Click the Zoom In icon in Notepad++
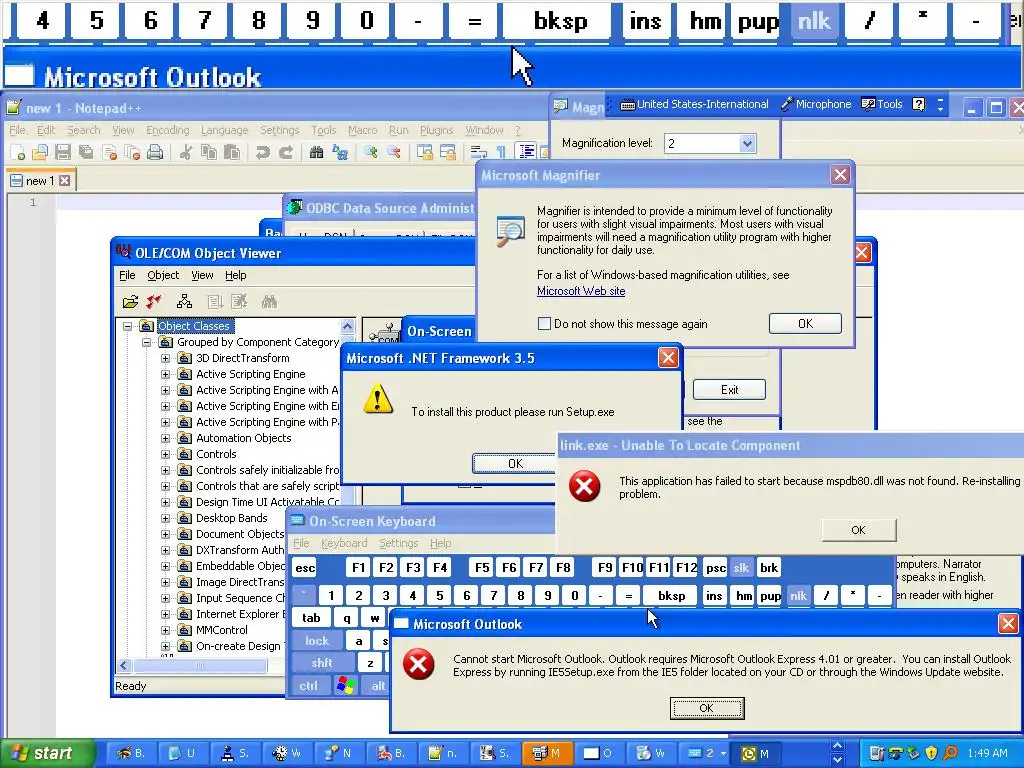Screen dimensions: 1024x768 point(371,153)
